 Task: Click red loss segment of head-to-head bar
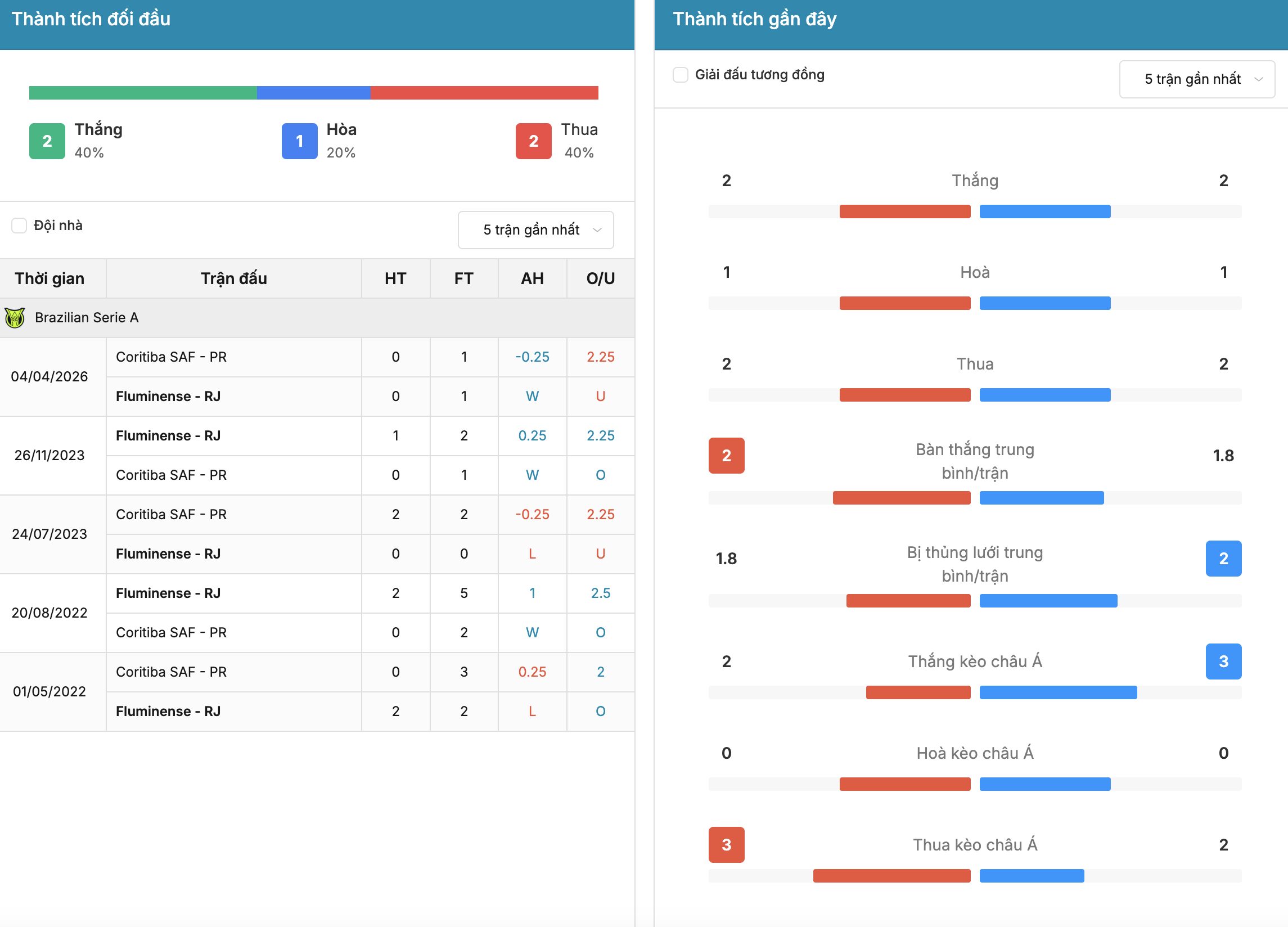(x=484, y=93)
